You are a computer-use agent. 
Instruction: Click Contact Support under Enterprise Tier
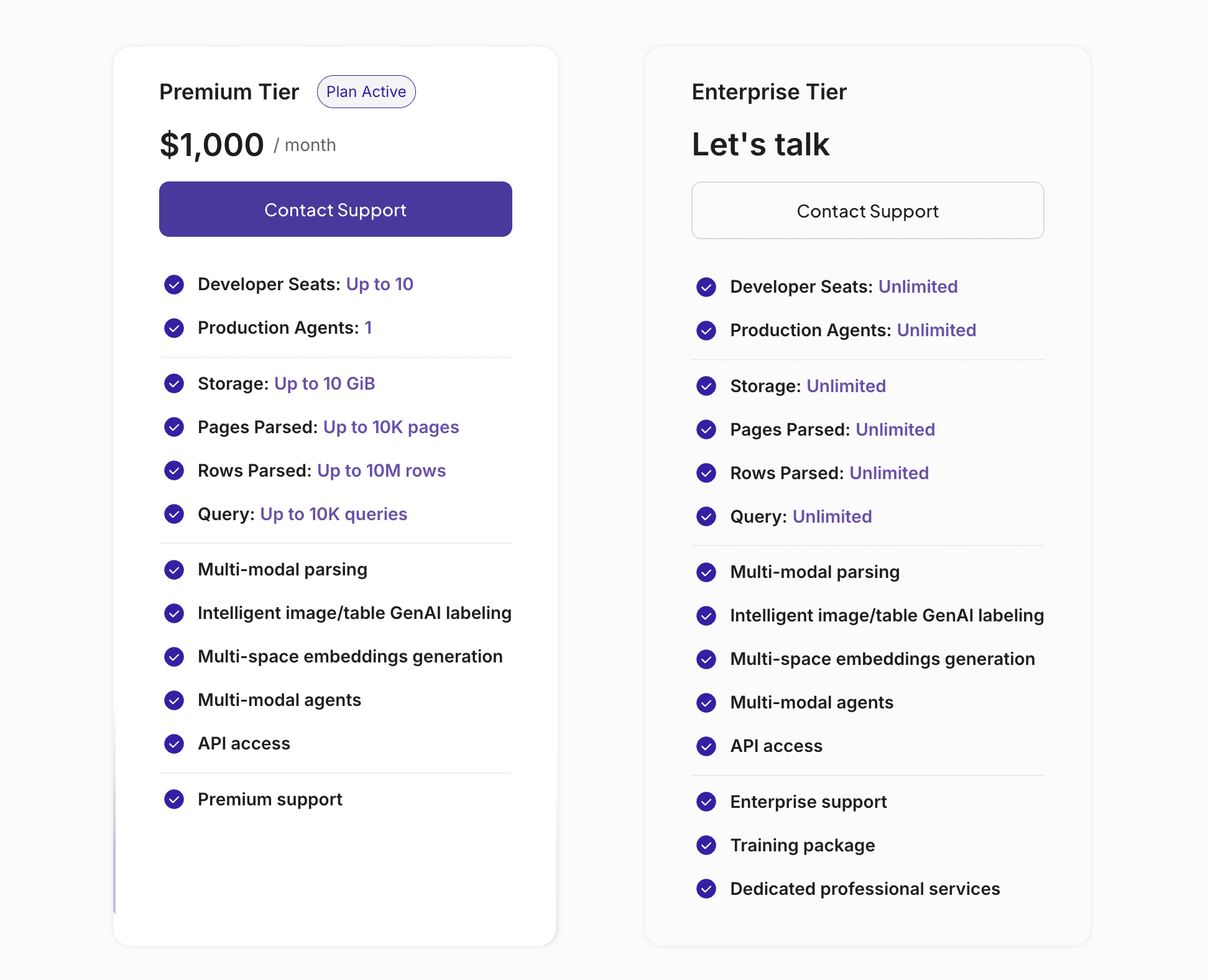click(867, 211)
